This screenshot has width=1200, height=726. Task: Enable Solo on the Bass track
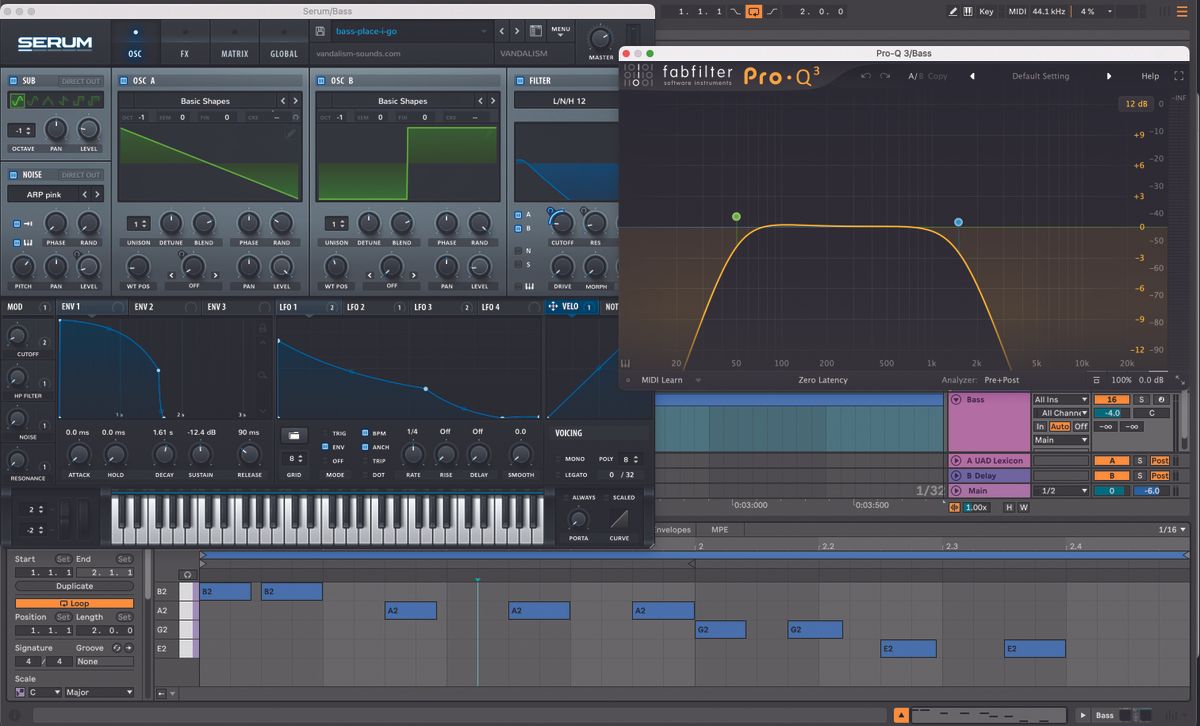click(1141, 399)
